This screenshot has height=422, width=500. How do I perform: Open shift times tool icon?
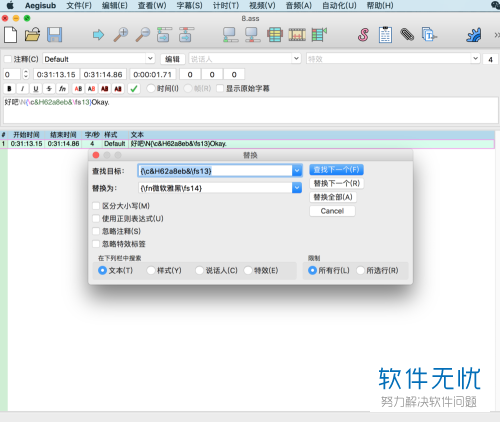[x=275, y=35]
